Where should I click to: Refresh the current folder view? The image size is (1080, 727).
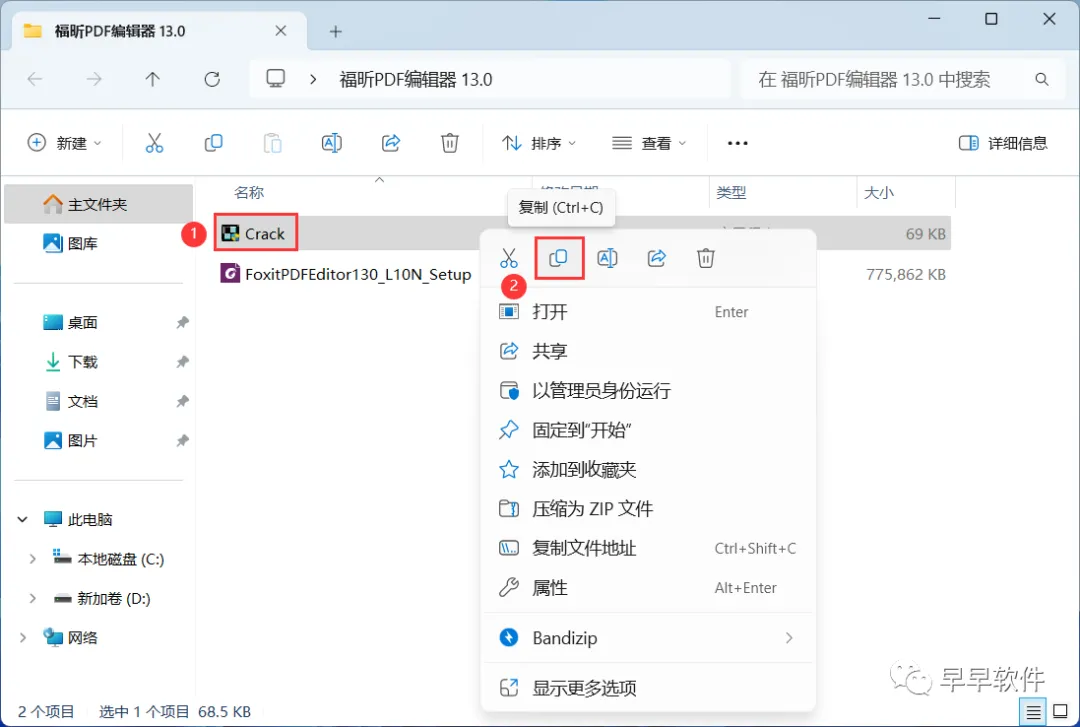212,79
